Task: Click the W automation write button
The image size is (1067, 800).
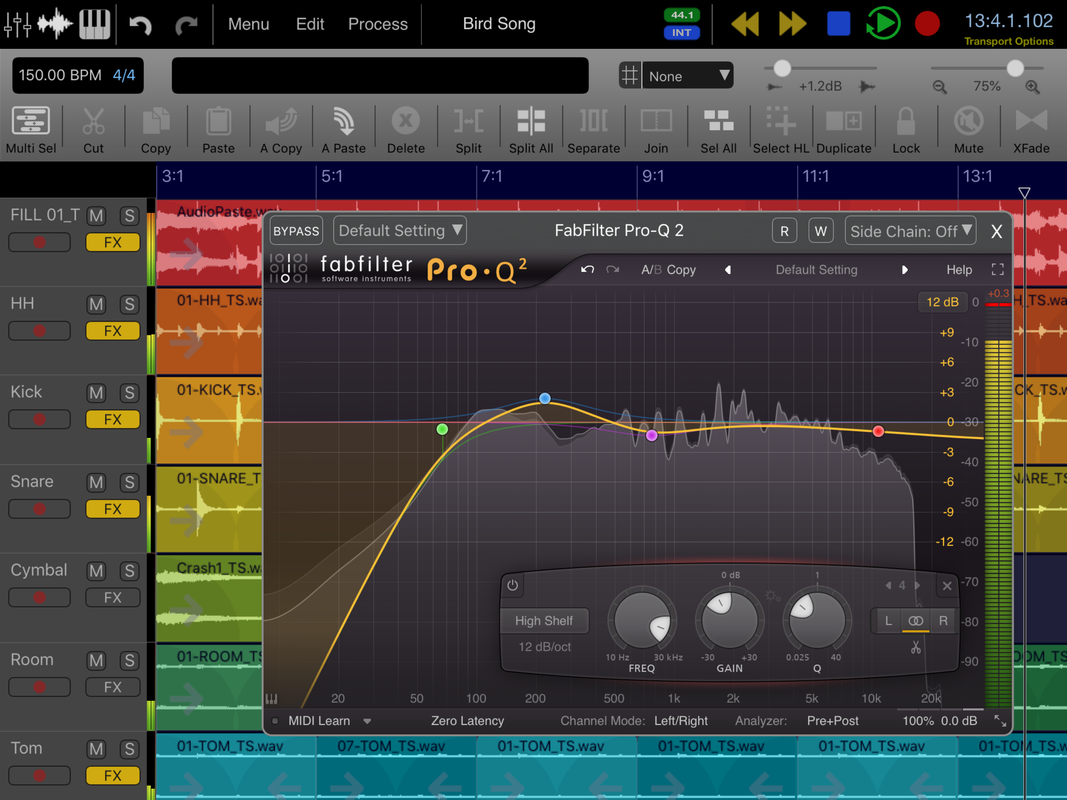Action: click(821, 231)
